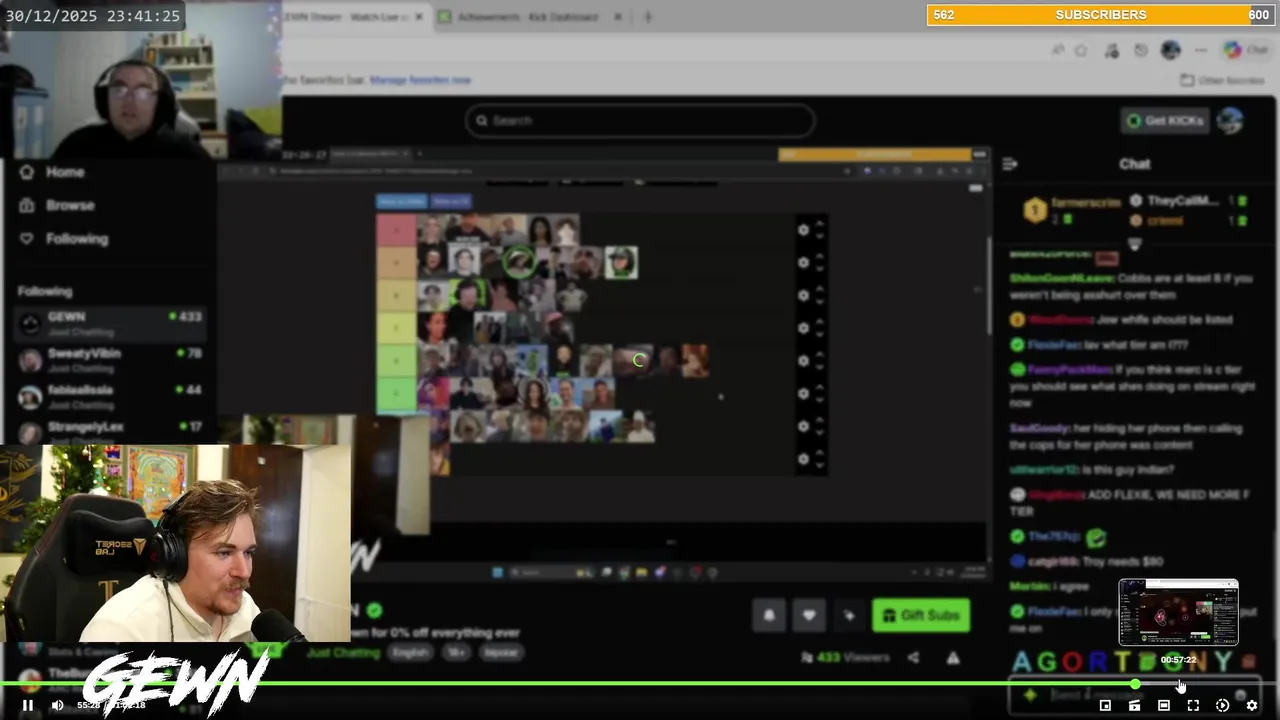Collapse the Chat panel arrow icon
Screen dimensions: 1280x720
[1010, 164]
